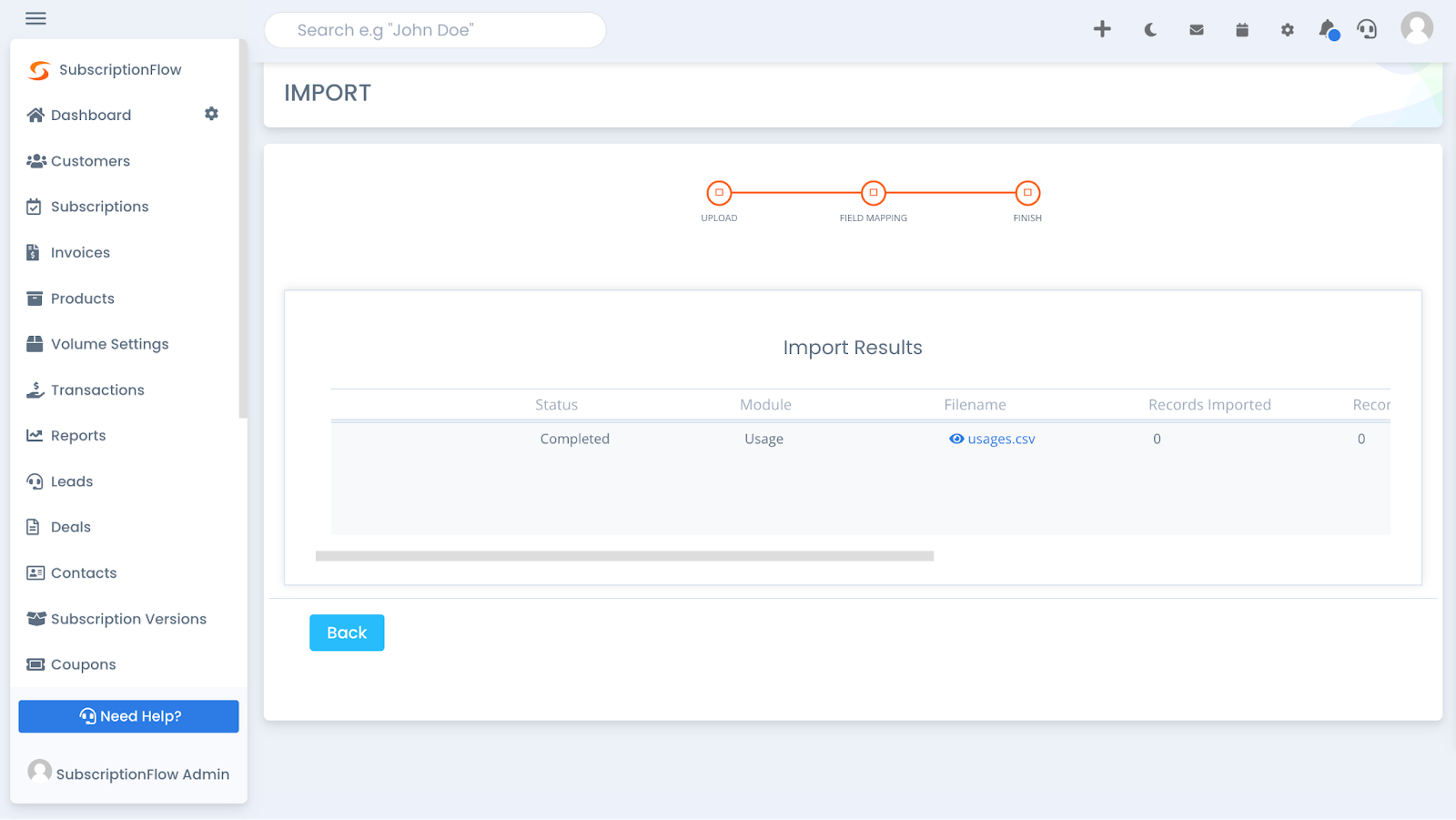Click inside the search field
The width and height of the screenshot is (1456, 820).
435,30
